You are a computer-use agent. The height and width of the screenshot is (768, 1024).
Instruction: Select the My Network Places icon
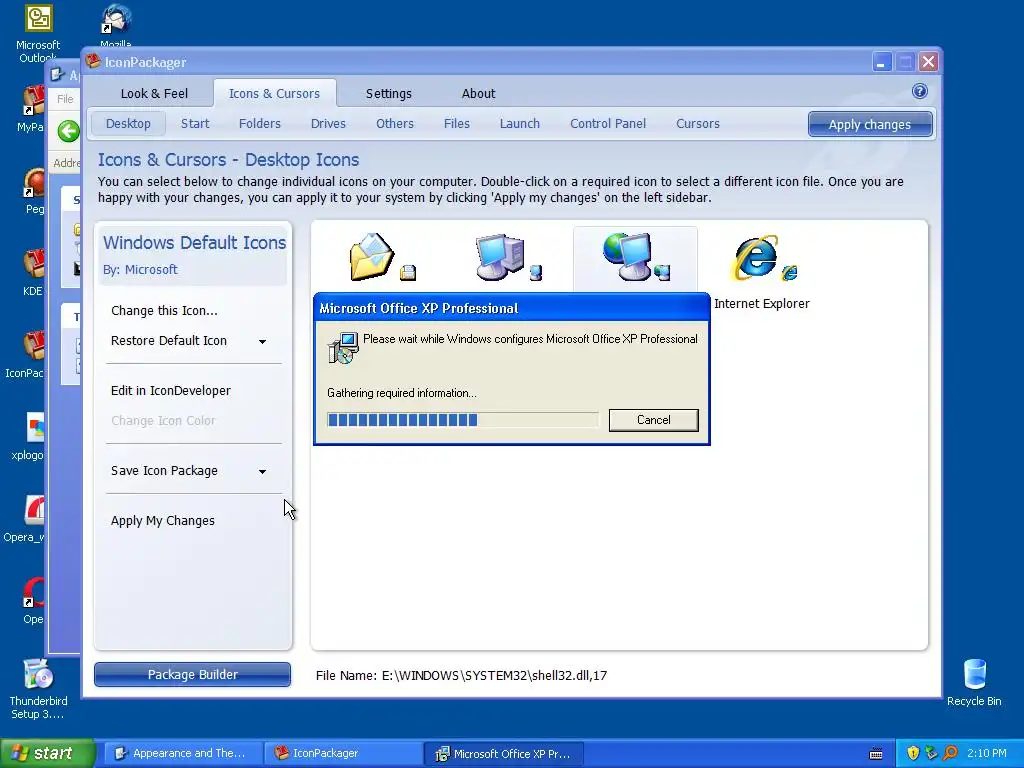[x=628, y=257]
